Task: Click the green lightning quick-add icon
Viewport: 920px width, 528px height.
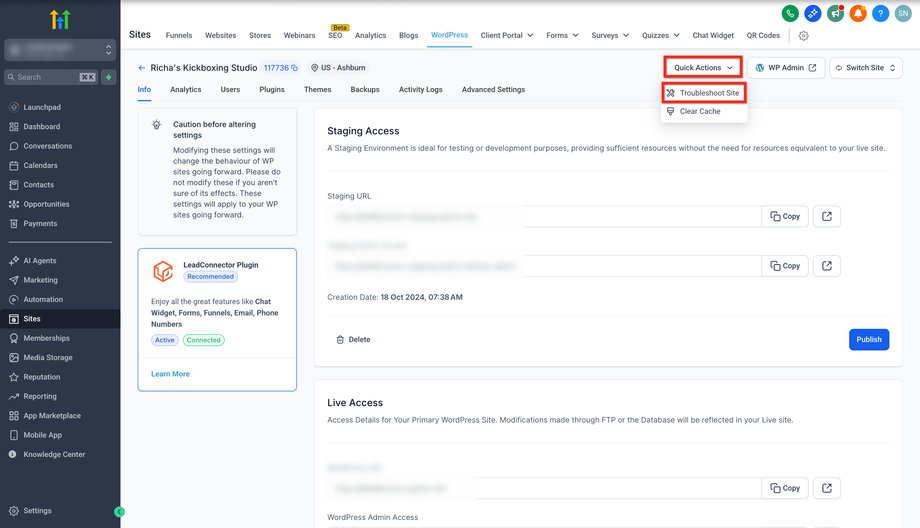Action: [x=109, y=77]
